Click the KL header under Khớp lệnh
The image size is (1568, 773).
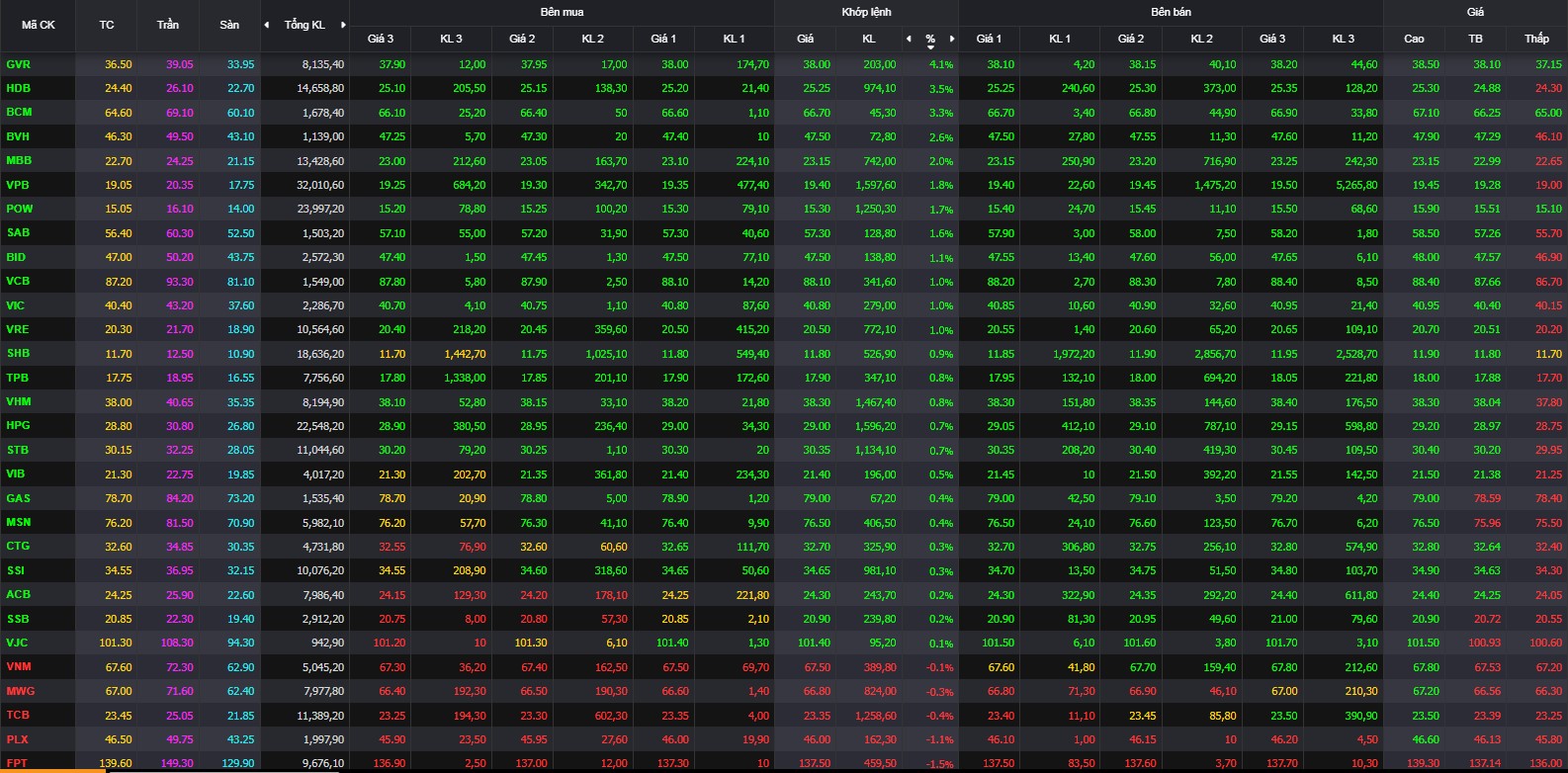tap(869, 39)
